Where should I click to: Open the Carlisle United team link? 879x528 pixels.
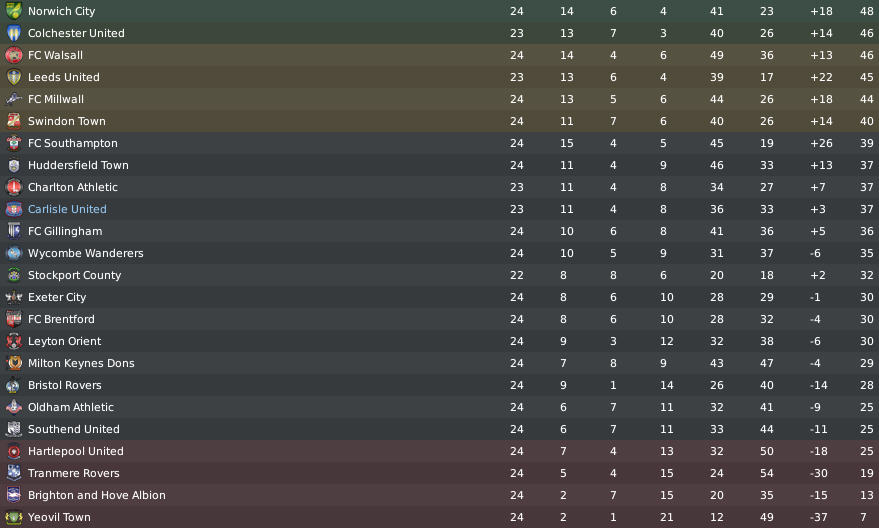tap(67, 209)
